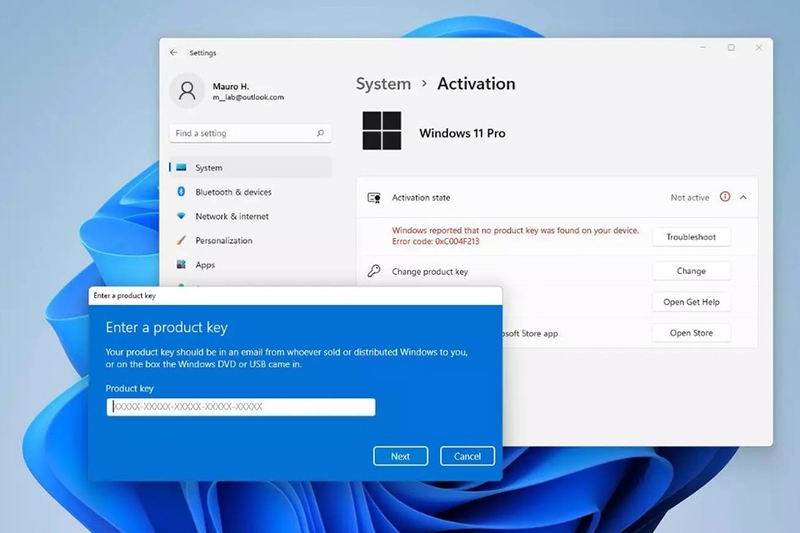Viewport: 800px width, 533px height.
Task: Click the red warning info icon
Action: tap(725, 197)
